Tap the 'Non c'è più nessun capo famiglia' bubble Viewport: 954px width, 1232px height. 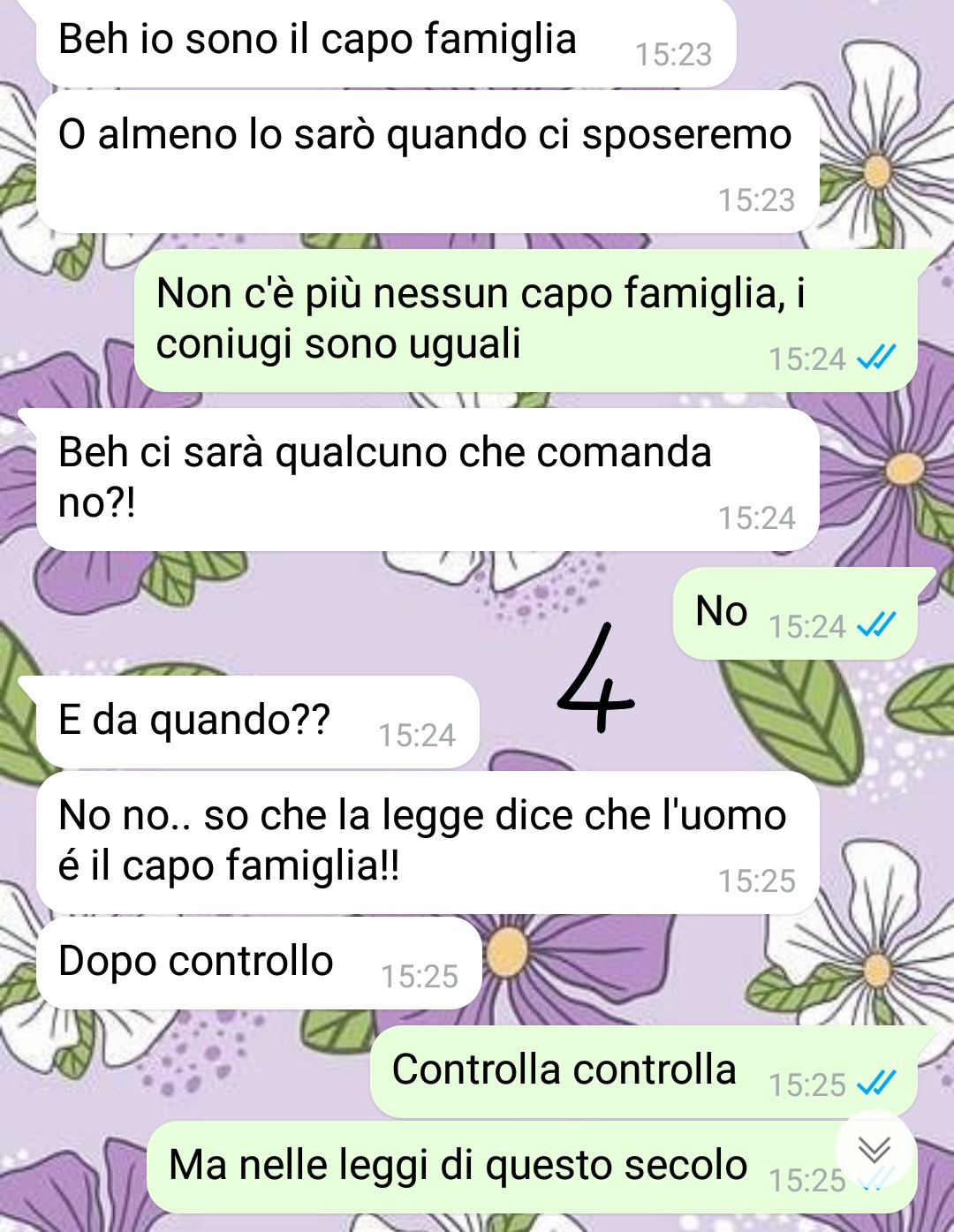526,320
